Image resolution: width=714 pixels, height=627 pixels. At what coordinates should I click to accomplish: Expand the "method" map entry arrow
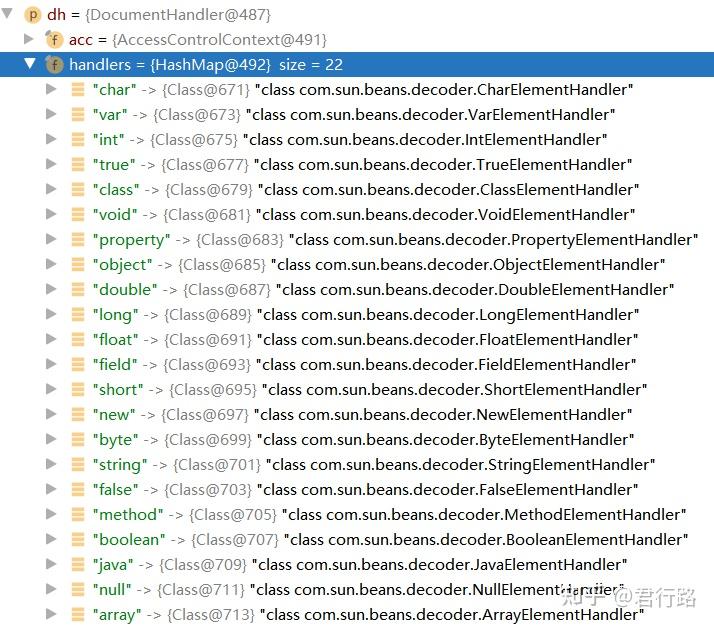[51, 514]
